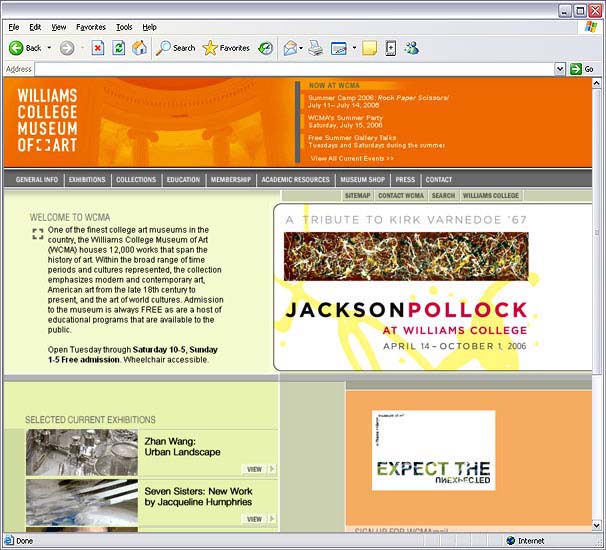
Task: Open the Edit menu
Action: click(35, 27)
